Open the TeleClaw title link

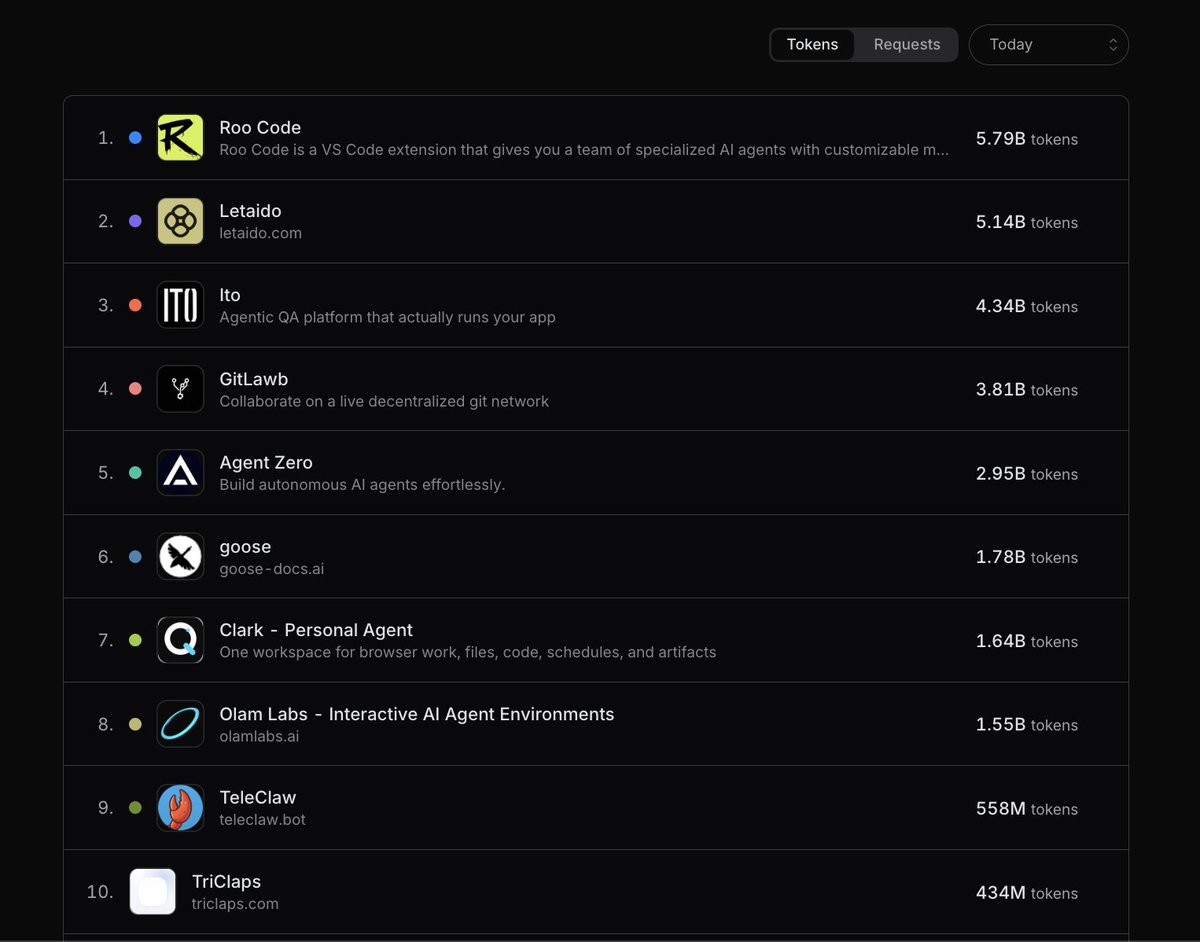[x=258, y=797]
